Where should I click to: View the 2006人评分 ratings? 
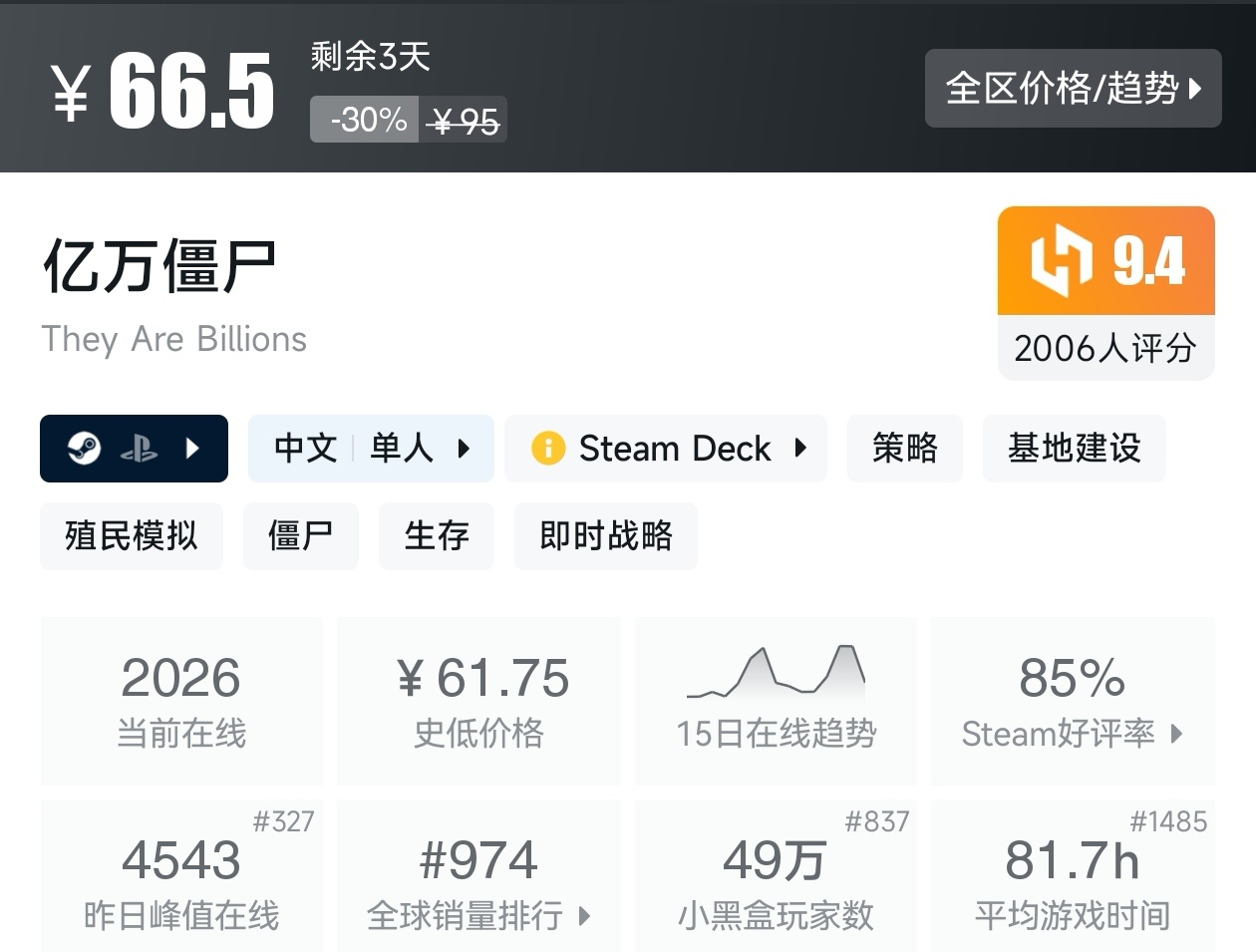[x=1105, y=348]
